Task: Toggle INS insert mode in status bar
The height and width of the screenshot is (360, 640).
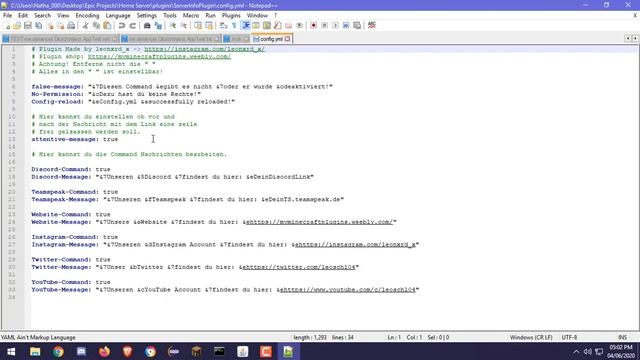Action: point(622,338)
